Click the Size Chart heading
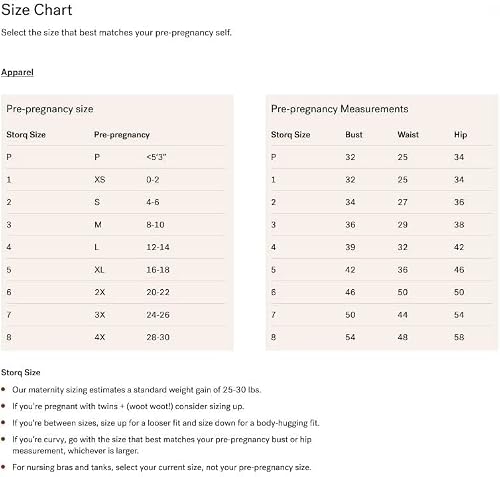Viewport: 500px width, 477px height. pyautogui.click(x=36, y=10)
